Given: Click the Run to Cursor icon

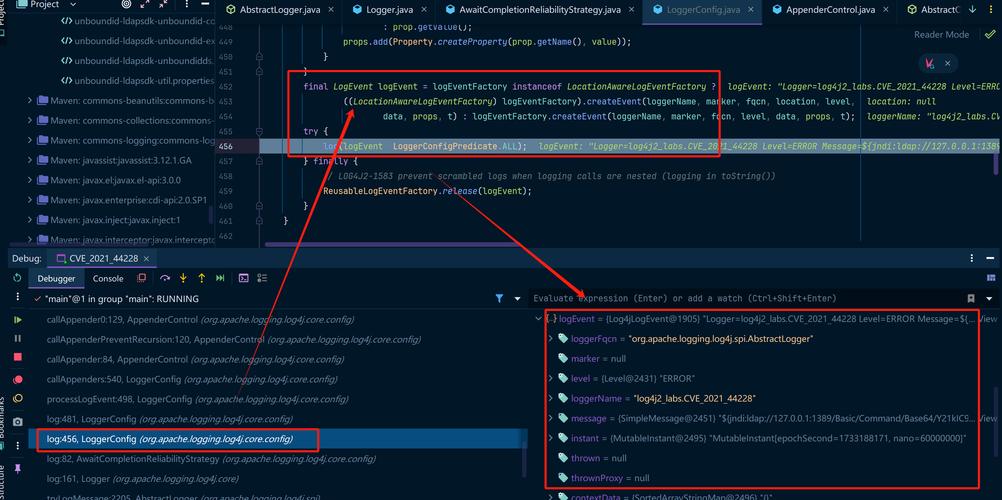Looking at the screenshot, I should tap(220, 278).
